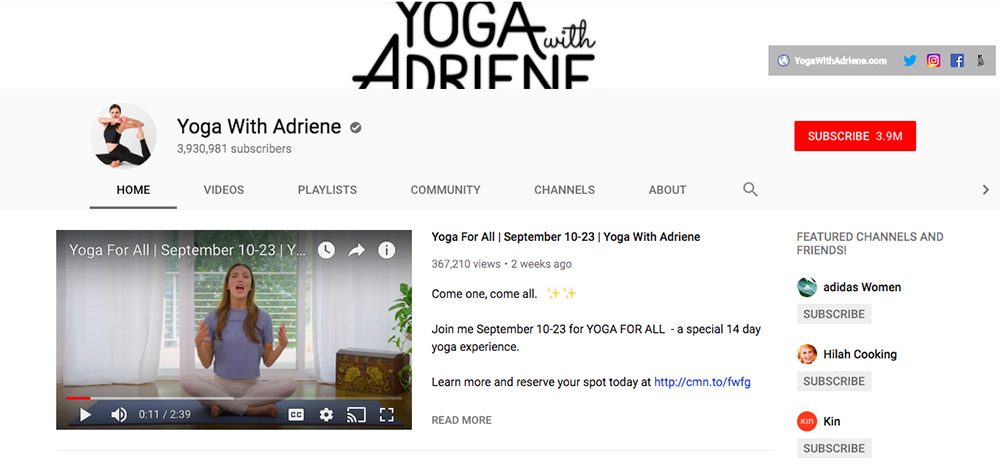Screen dimensions: 1000x465
Task: Click the Watch Later clock icon
Action: click(x=326, y=250)
